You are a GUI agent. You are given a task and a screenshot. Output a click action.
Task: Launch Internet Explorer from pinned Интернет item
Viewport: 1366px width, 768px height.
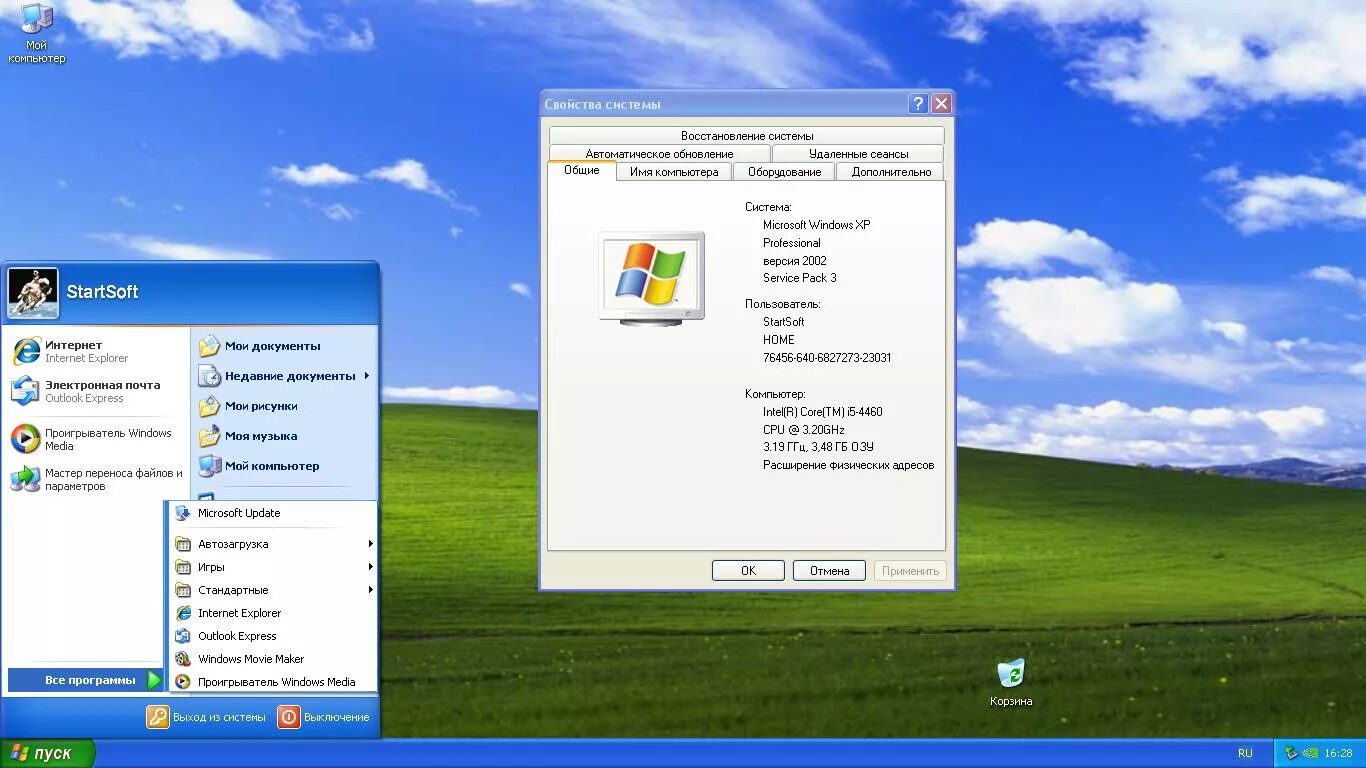(96, 351)
